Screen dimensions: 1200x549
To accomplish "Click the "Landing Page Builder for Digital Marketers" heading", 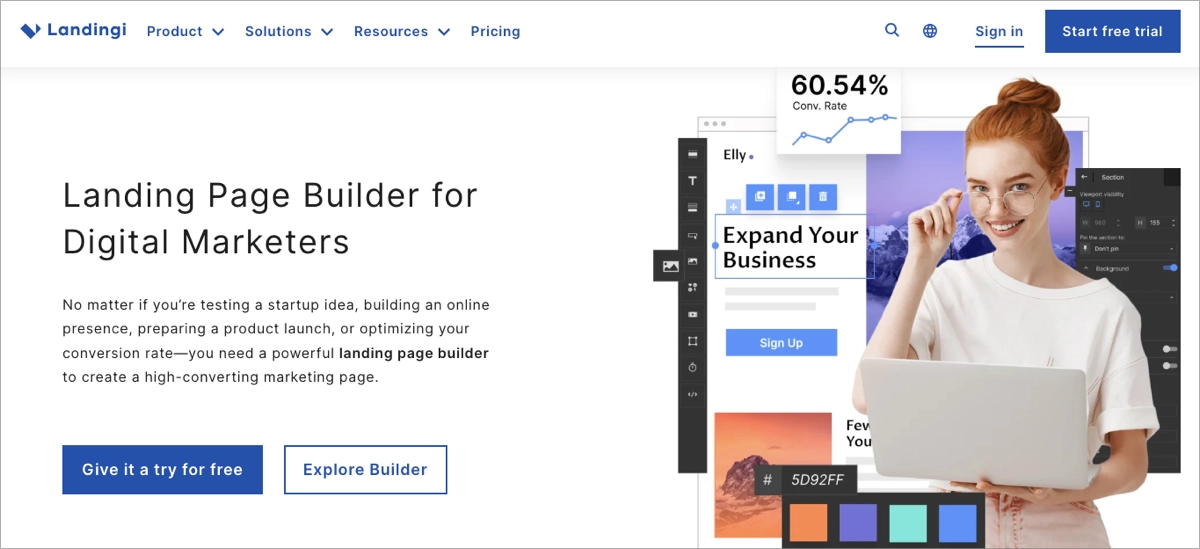I will pyautogui.click(x=270, y=218).
